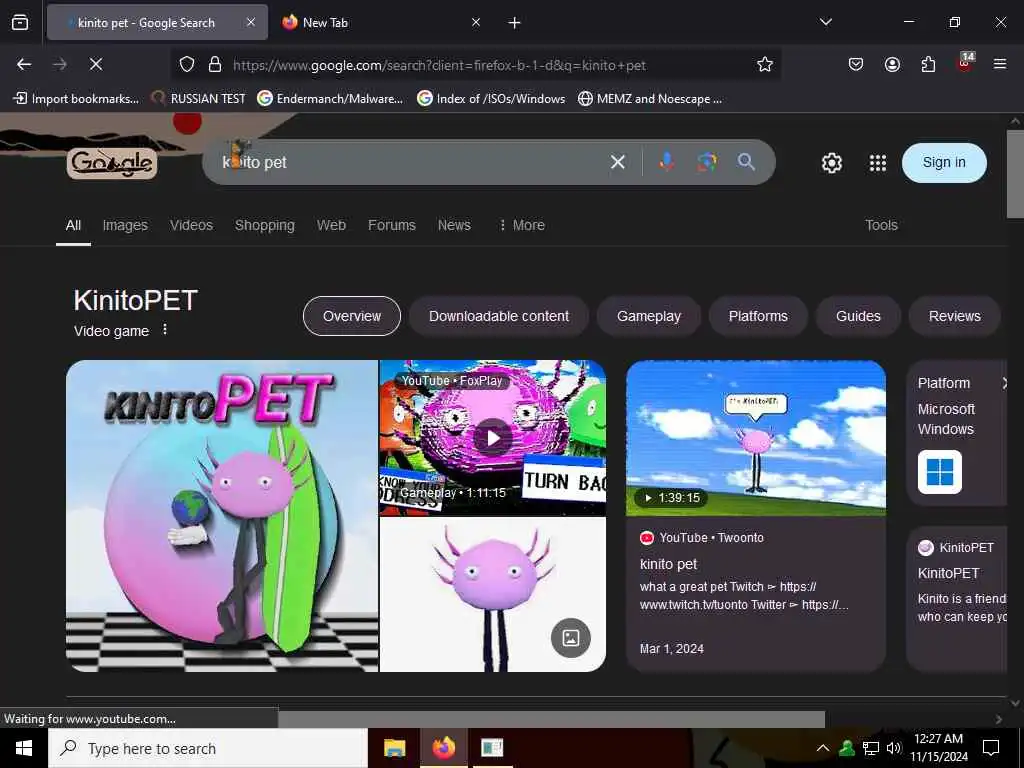Click the Microsoft Windows platform logo
This screenshot has width=1024, height=768.
tap(940, 472)
